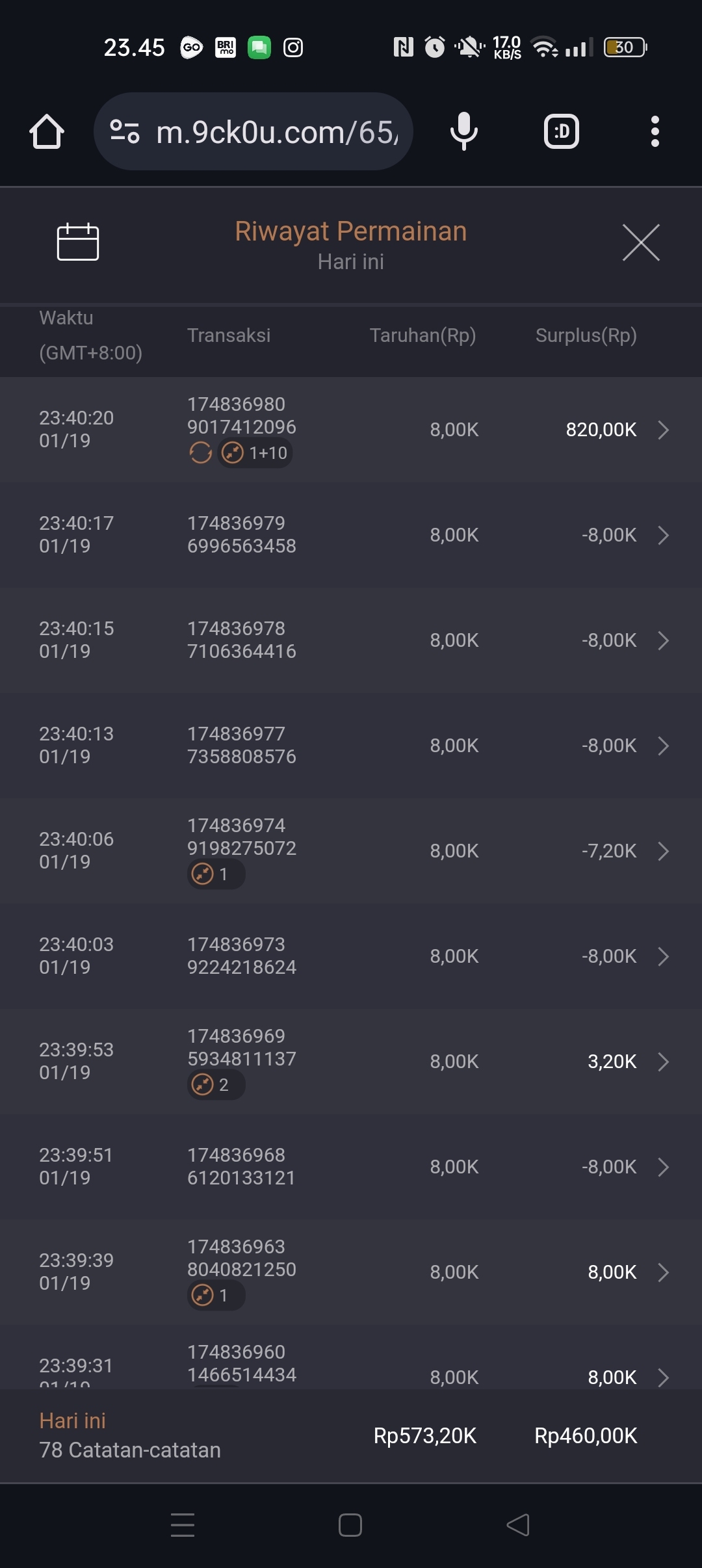Tap the 1+10 free spin badge
Screen dimensions: 702x1568
pyautogui.click(x=255, y=452)
